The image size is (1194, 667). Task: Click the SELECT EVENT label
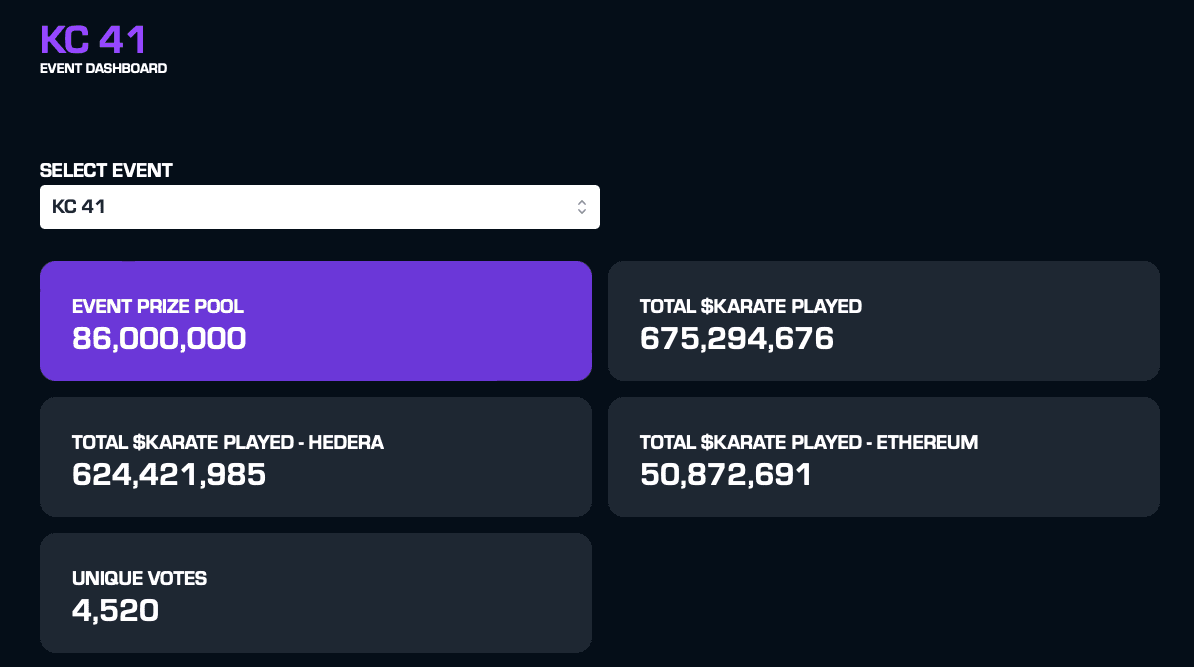(x=106, y=170)
